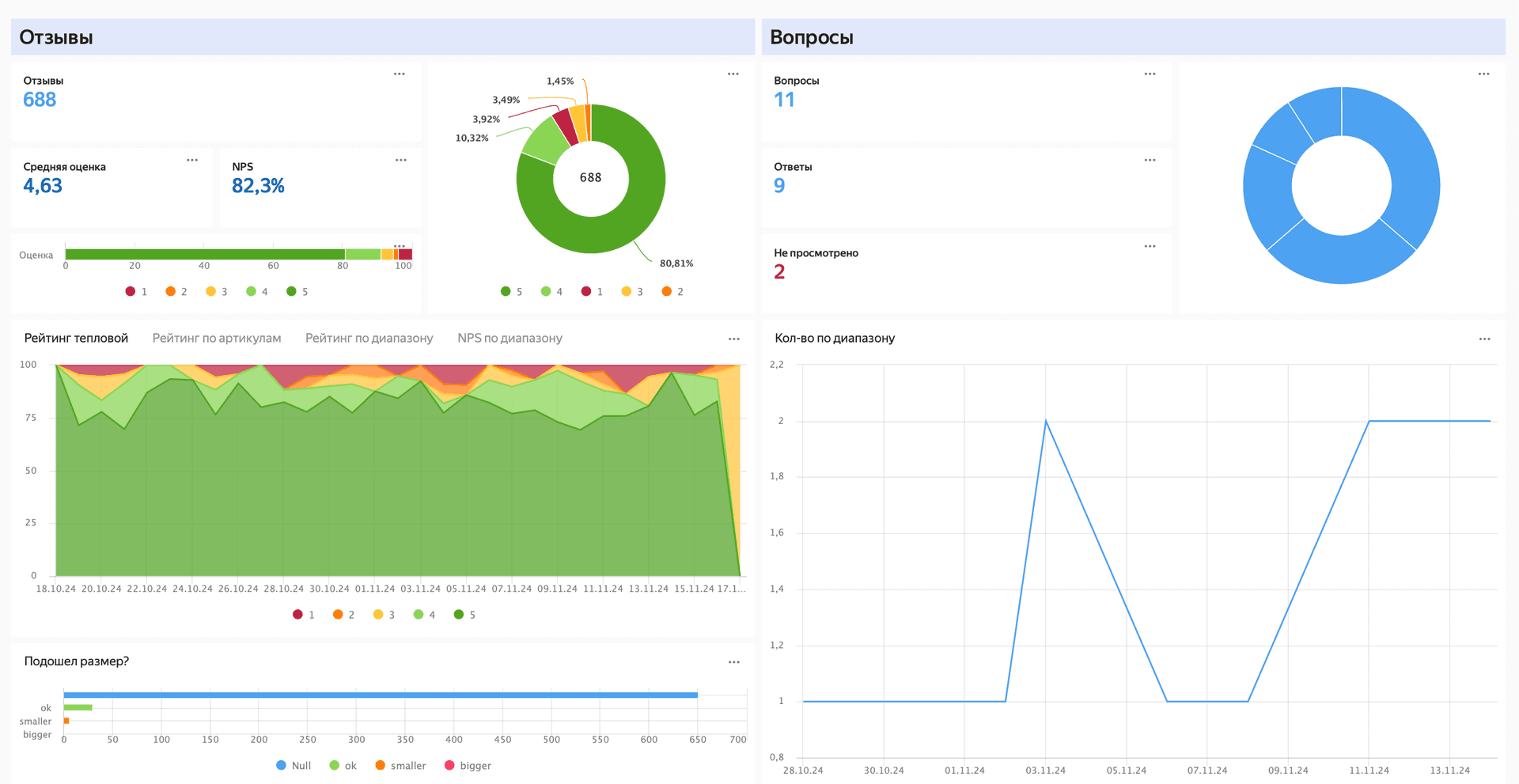Toggle the bigger series in size chart legend

coord(468,765)
